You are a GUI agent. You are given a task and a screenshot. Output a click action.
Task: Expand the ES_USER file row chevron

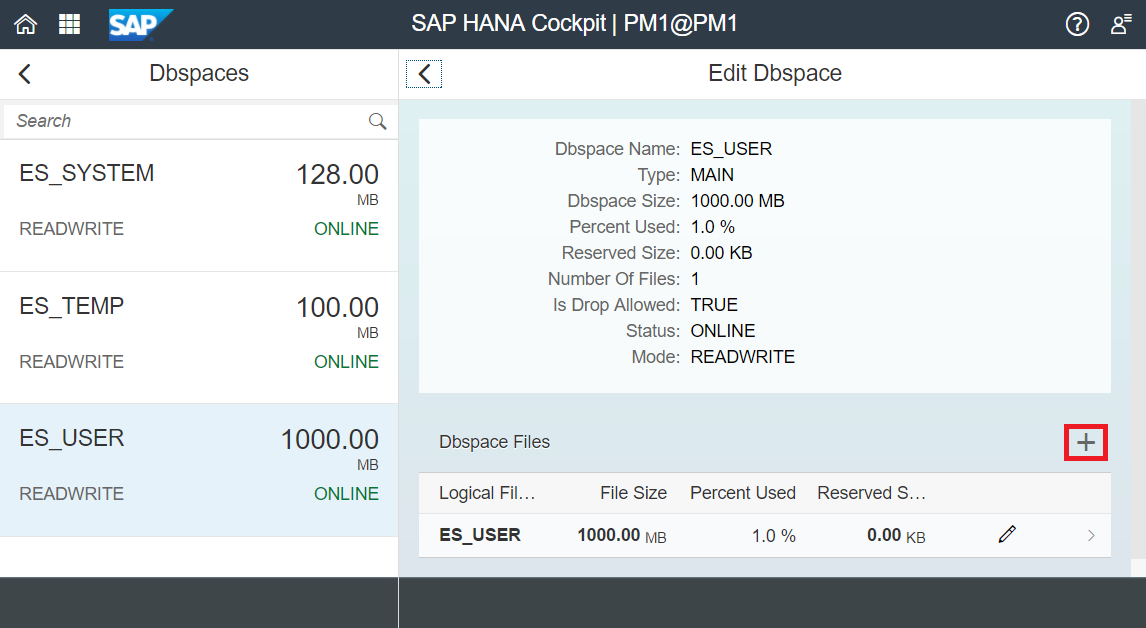pos(1091,536)
